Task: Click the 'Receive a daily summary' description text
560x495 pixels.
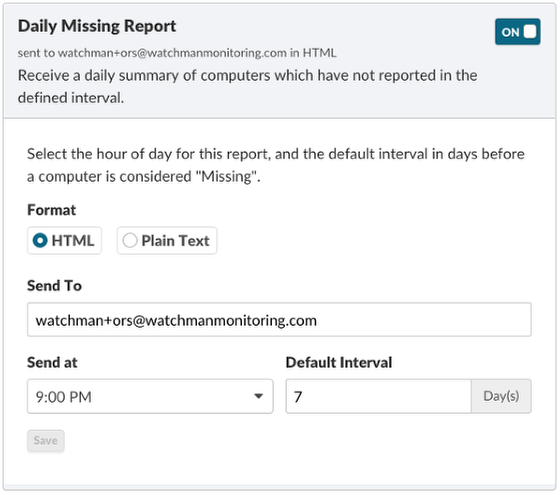Action: pos(248,86)
